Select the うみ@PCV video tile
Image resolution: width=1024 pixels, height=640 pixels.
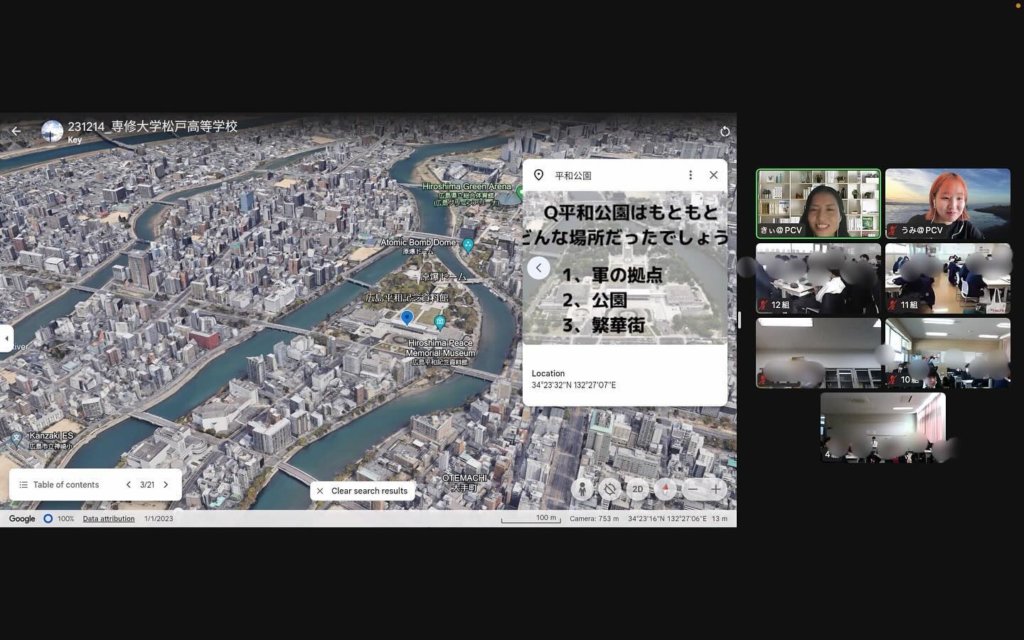947,204
